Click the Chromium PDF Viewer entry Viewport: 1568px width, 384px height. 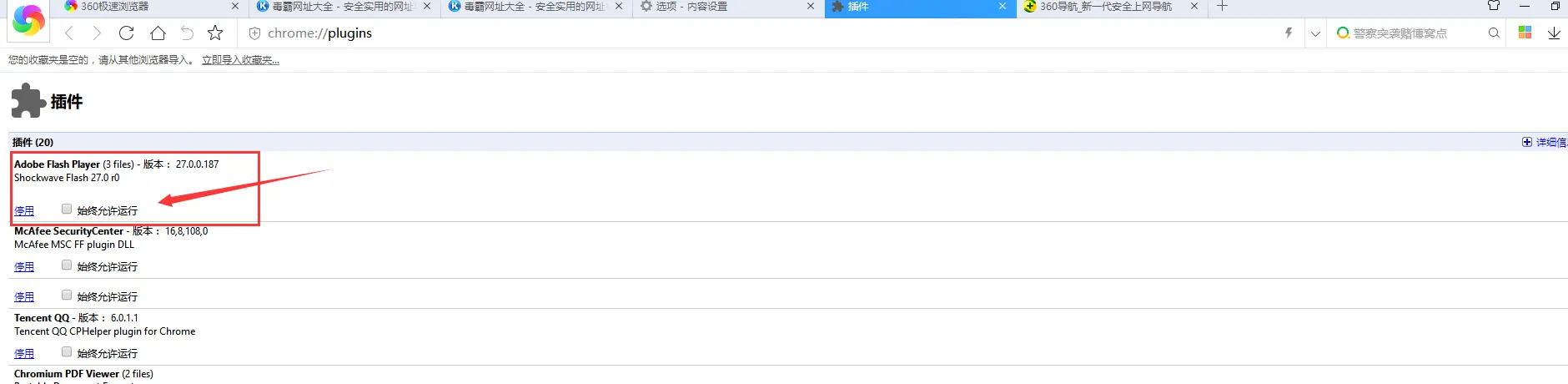83,374
